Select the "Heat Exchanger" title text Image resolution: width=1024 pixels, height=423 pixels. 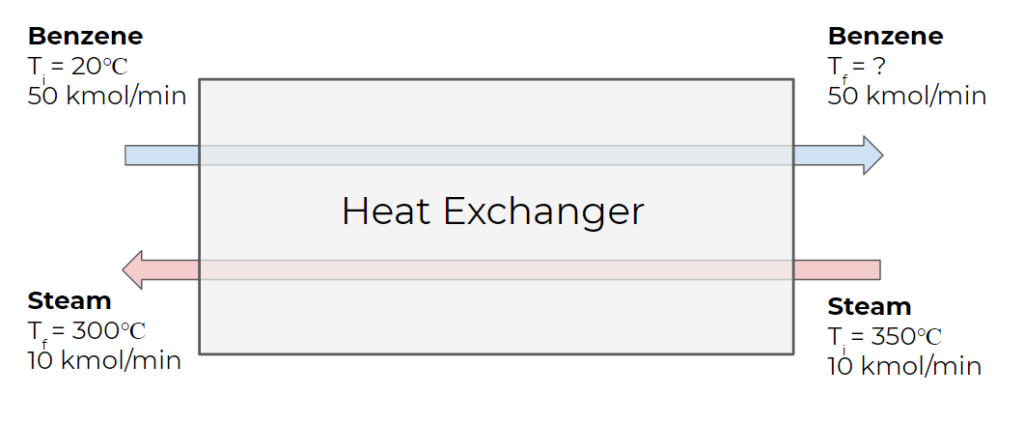[493, 212]
